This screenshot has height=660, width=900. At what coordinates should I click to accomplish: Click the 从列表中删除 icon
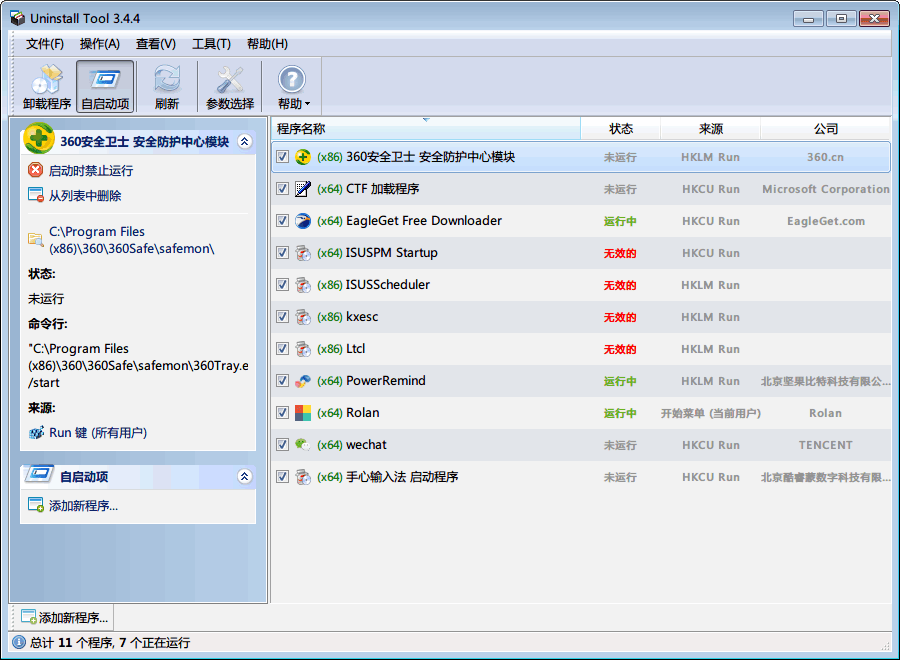pyautogui.click(x=36, y=195)
